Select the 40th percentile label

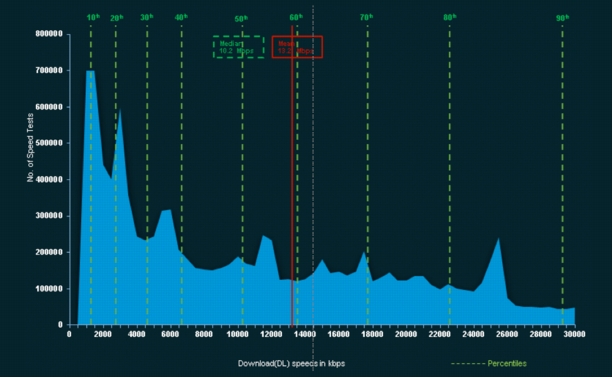(x=181, y=18)
